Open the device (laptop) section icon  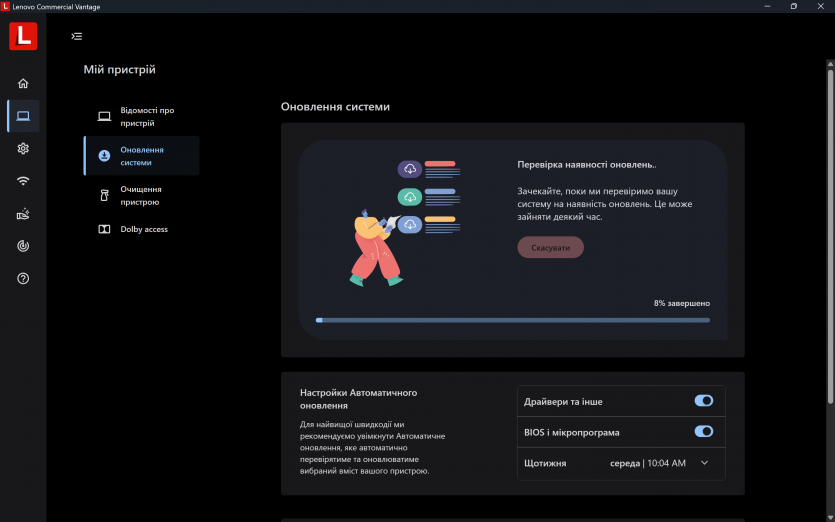(x=23, y=116)
